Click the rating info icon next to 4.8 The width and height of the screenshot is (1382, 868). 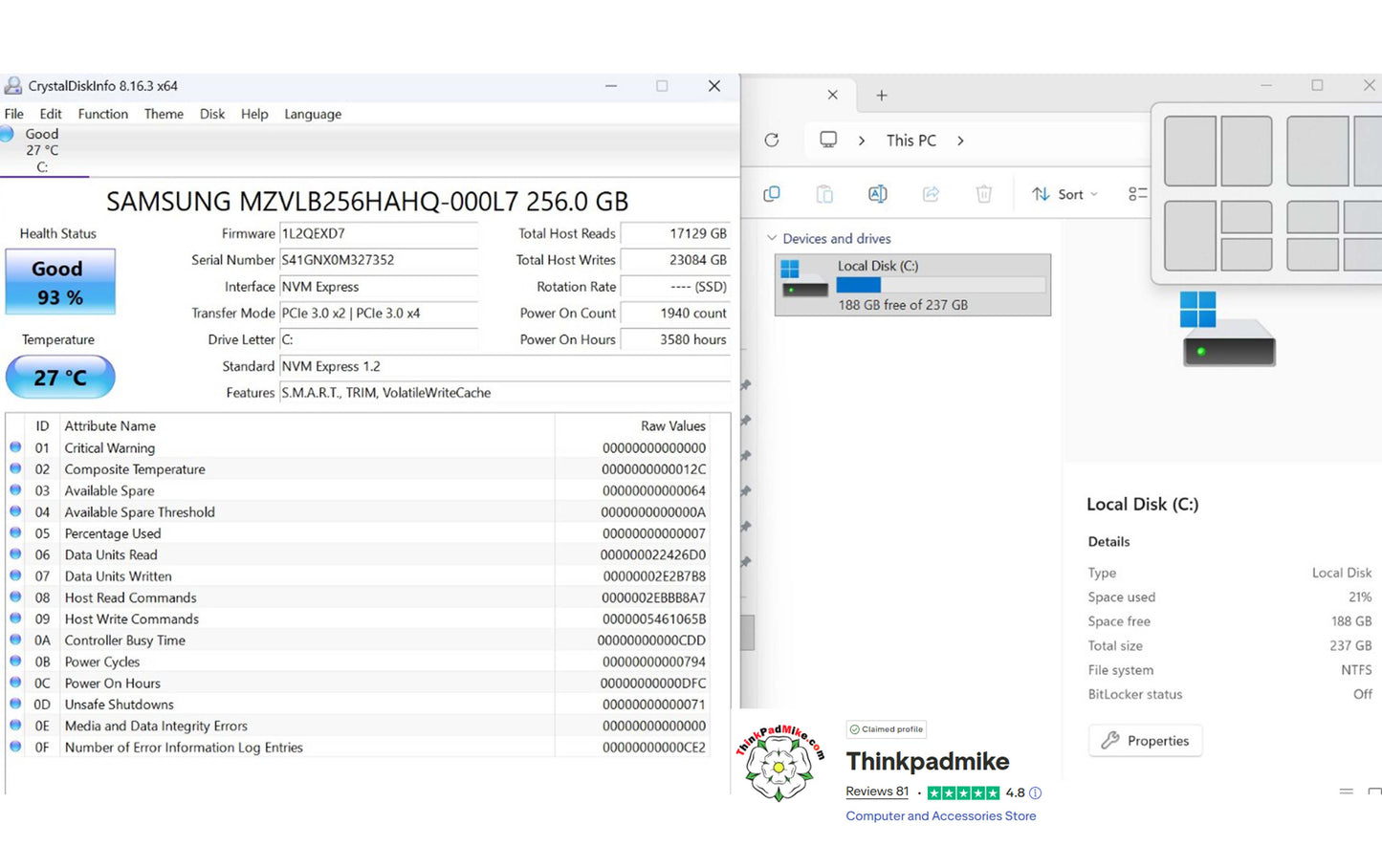[1035, 792]
